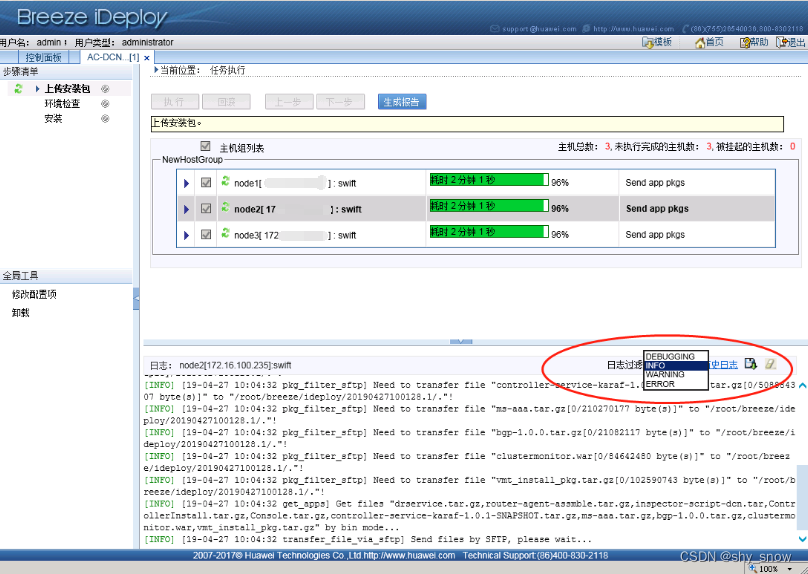
Task: Click the save log disk icon
Action: [751, 364]
